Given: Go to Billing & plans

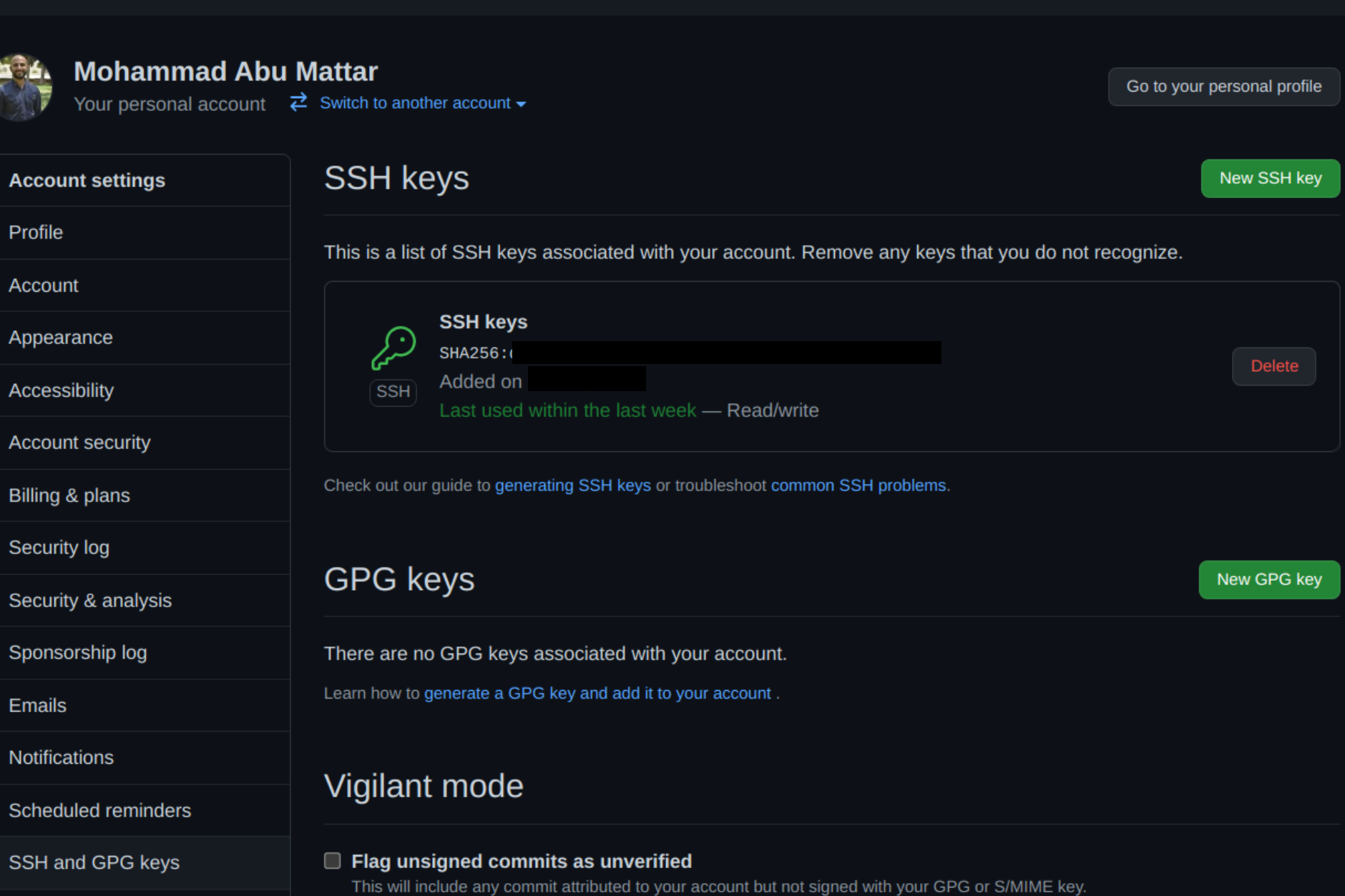Looking at the screenshot, I should click(69, 495).
